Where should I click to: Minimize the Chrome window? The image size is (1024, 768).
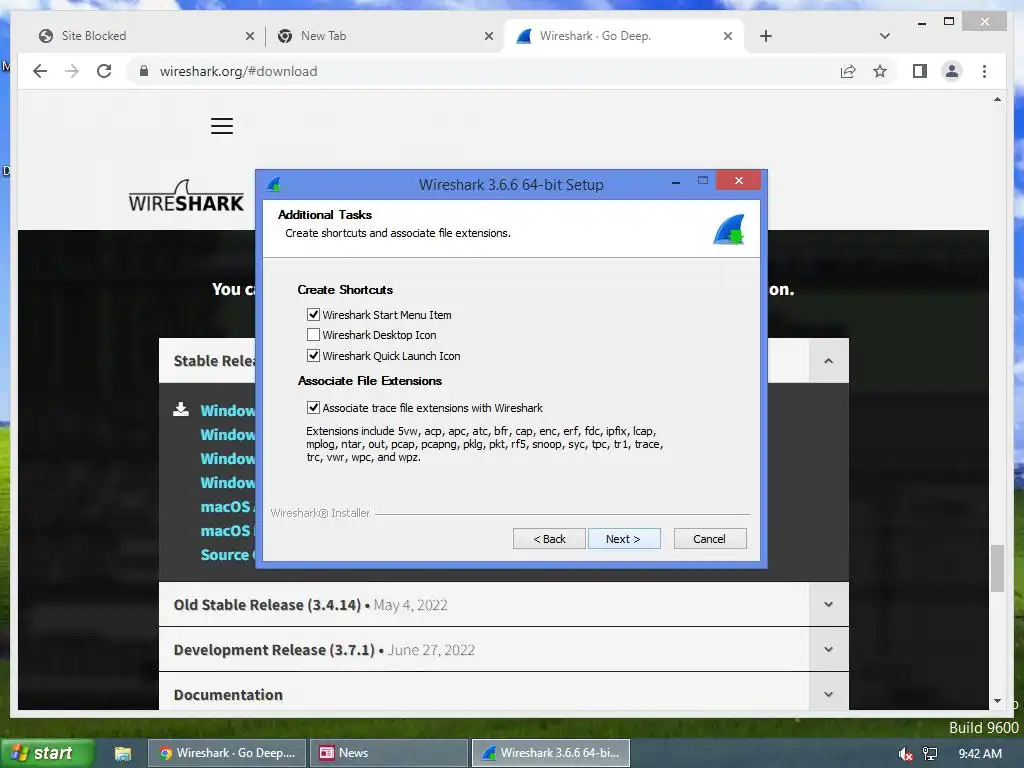pos(922,23)
